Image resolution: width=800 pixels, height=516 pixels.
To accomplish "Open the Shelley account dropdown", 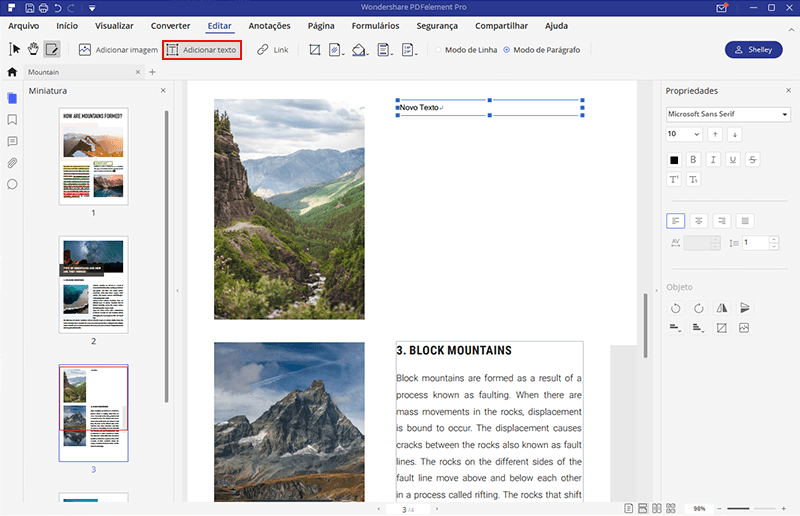I will (x=753, y=50).
